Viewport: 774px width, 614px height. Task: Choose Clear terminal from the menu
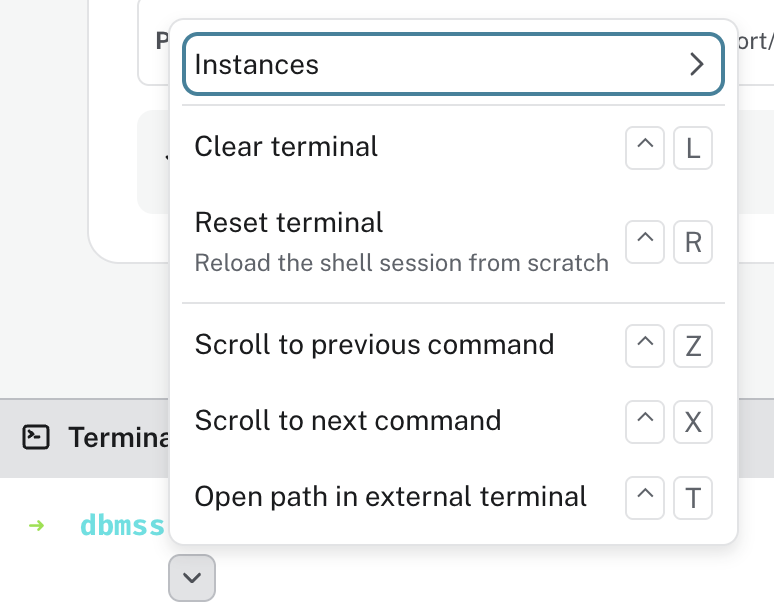tap(453, 148)
